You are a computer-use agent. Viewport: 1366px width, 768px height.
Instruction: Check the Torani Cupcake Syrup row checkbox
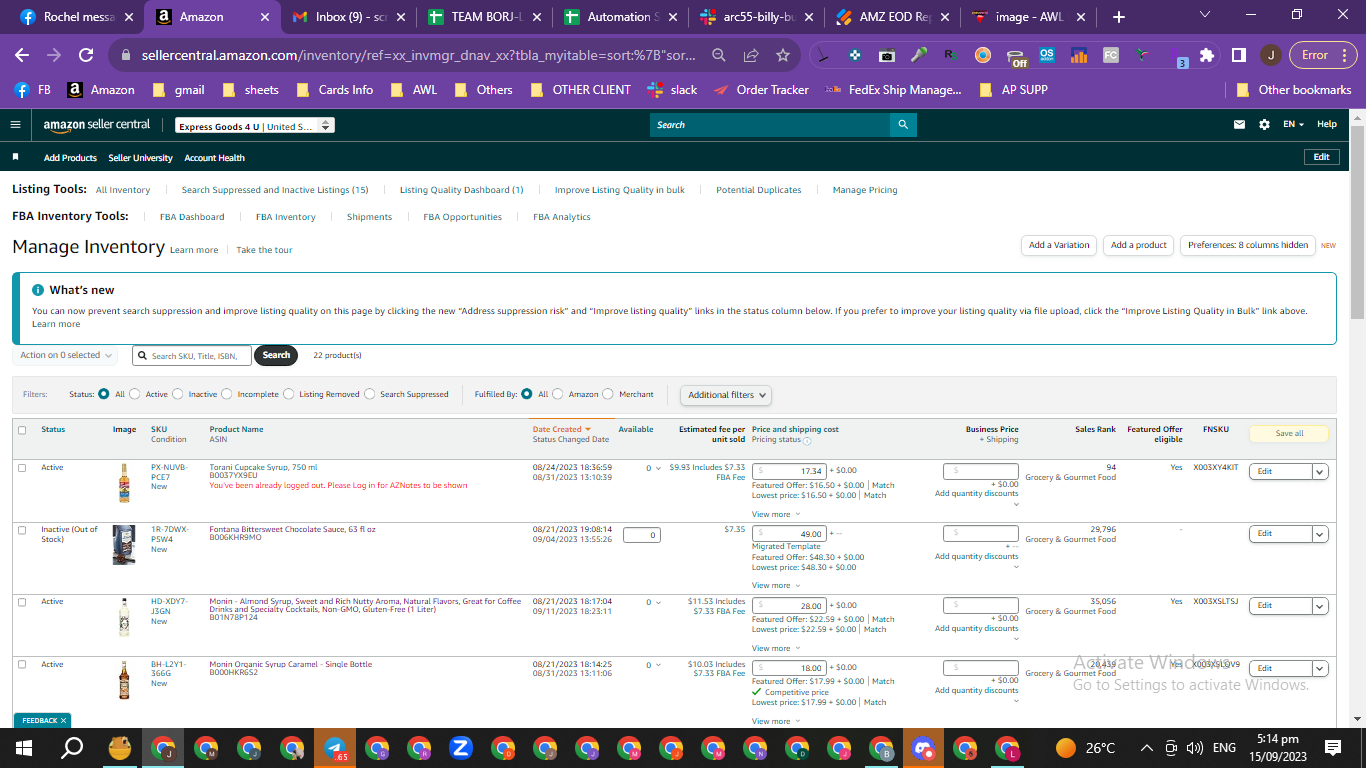click(22, 468)
